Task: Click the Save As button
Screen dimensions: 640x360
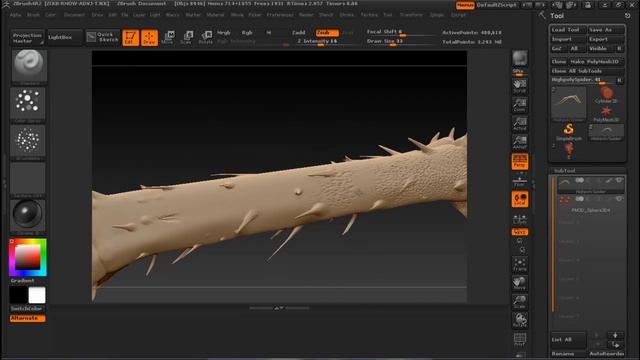Action: [606, 30]
